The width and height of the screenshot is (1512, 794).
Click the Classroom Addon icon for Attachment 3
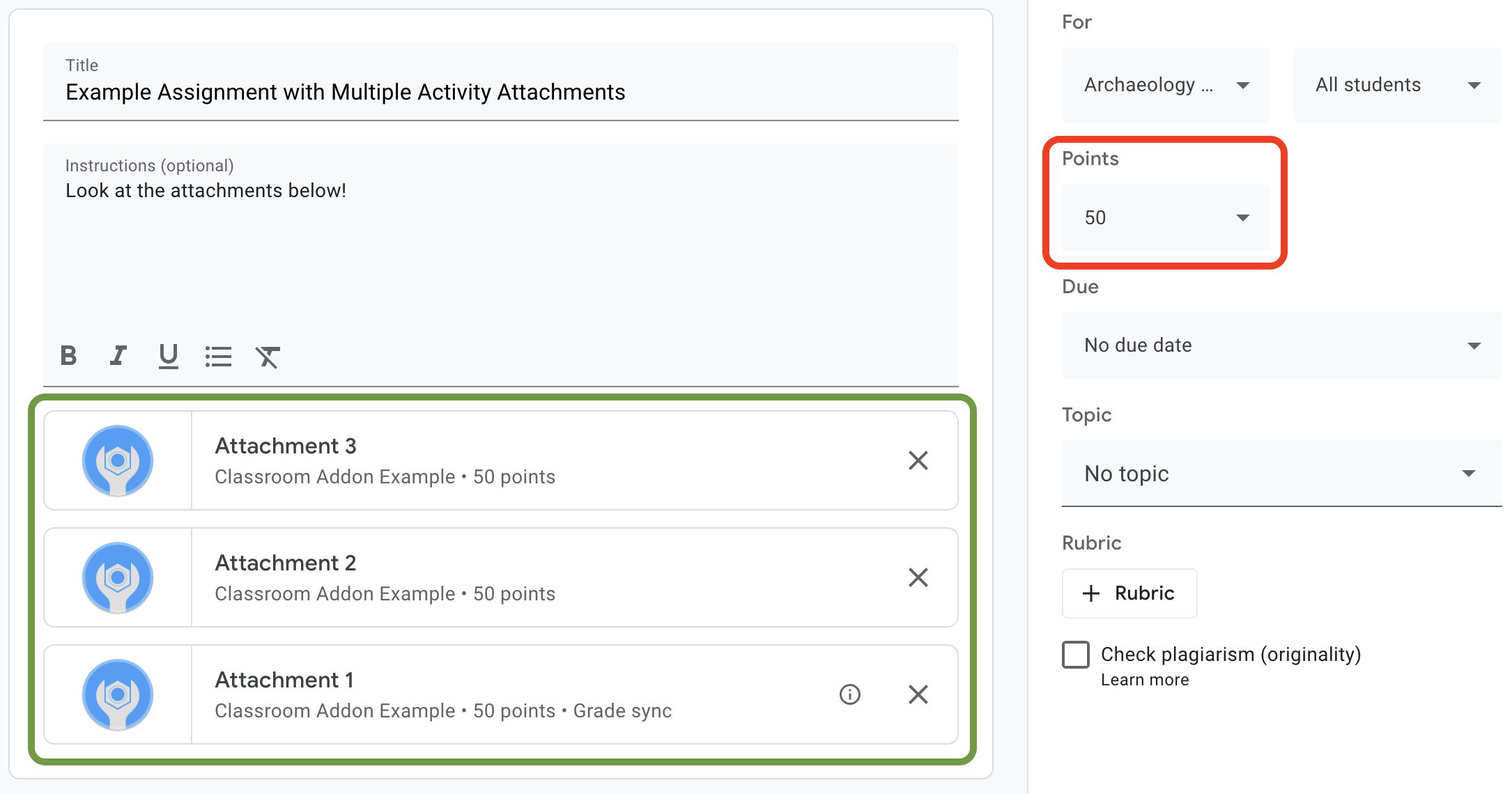pyautogui.click(x=118, y=461)
